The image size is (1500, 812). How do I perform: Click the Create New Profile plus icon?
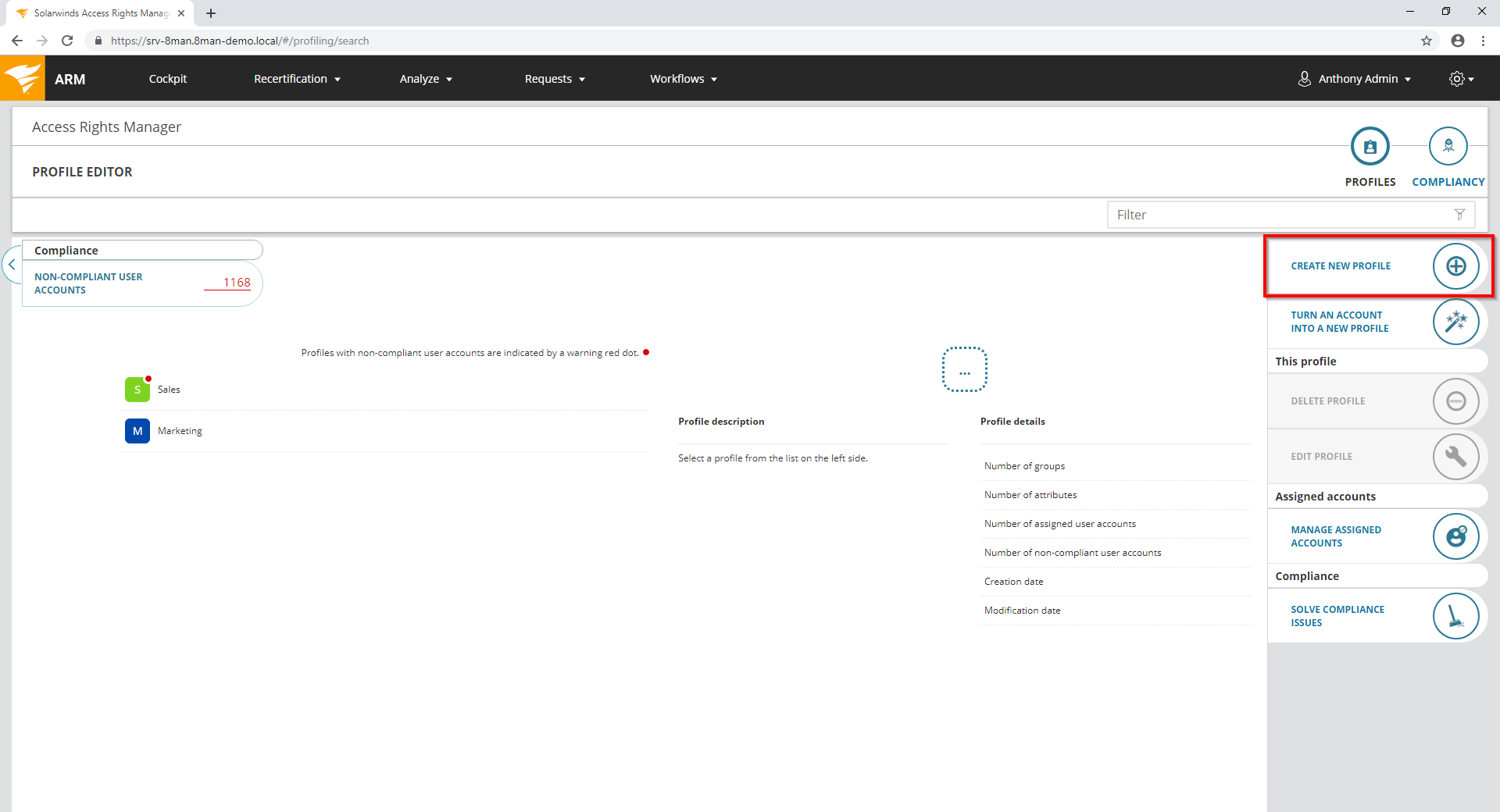pos(1455,266)
